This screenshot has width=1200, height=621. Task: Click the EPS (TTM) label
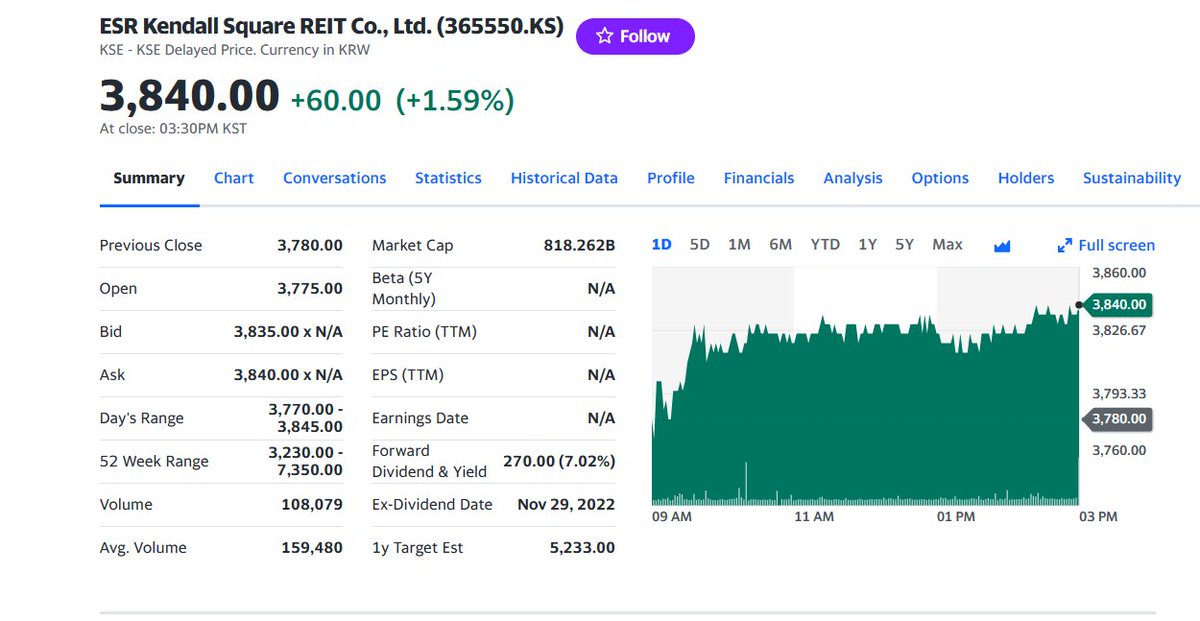(x=408, y=375)
